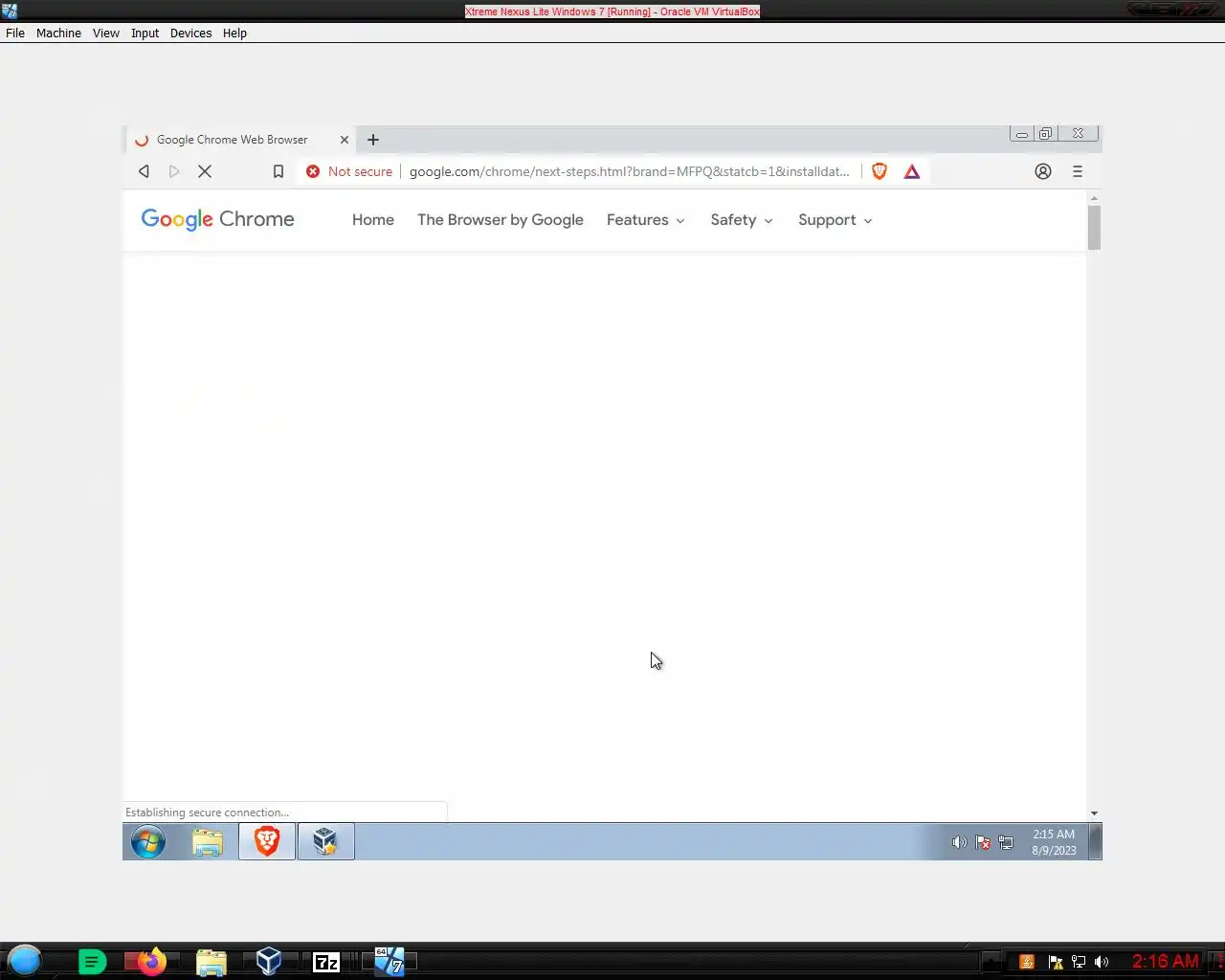Click the Show desktop button in guest

click(x=1096, y=842)
